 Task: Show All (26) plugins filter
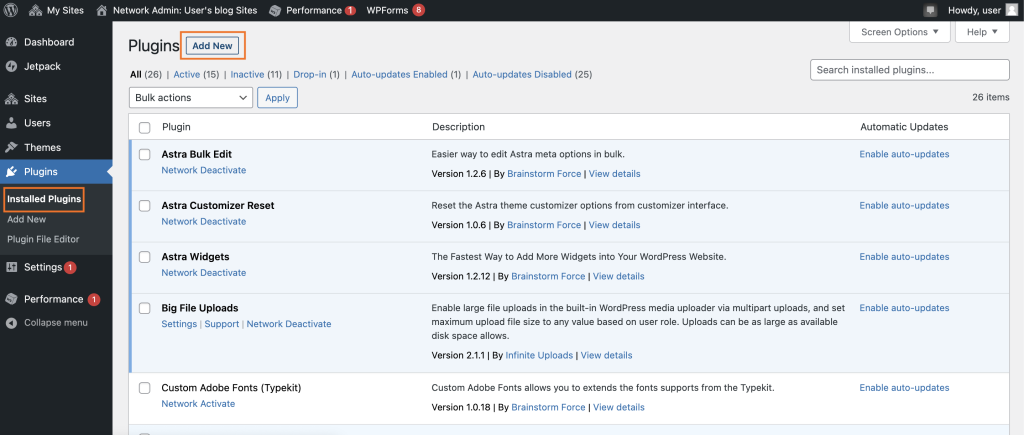[146, 74]
